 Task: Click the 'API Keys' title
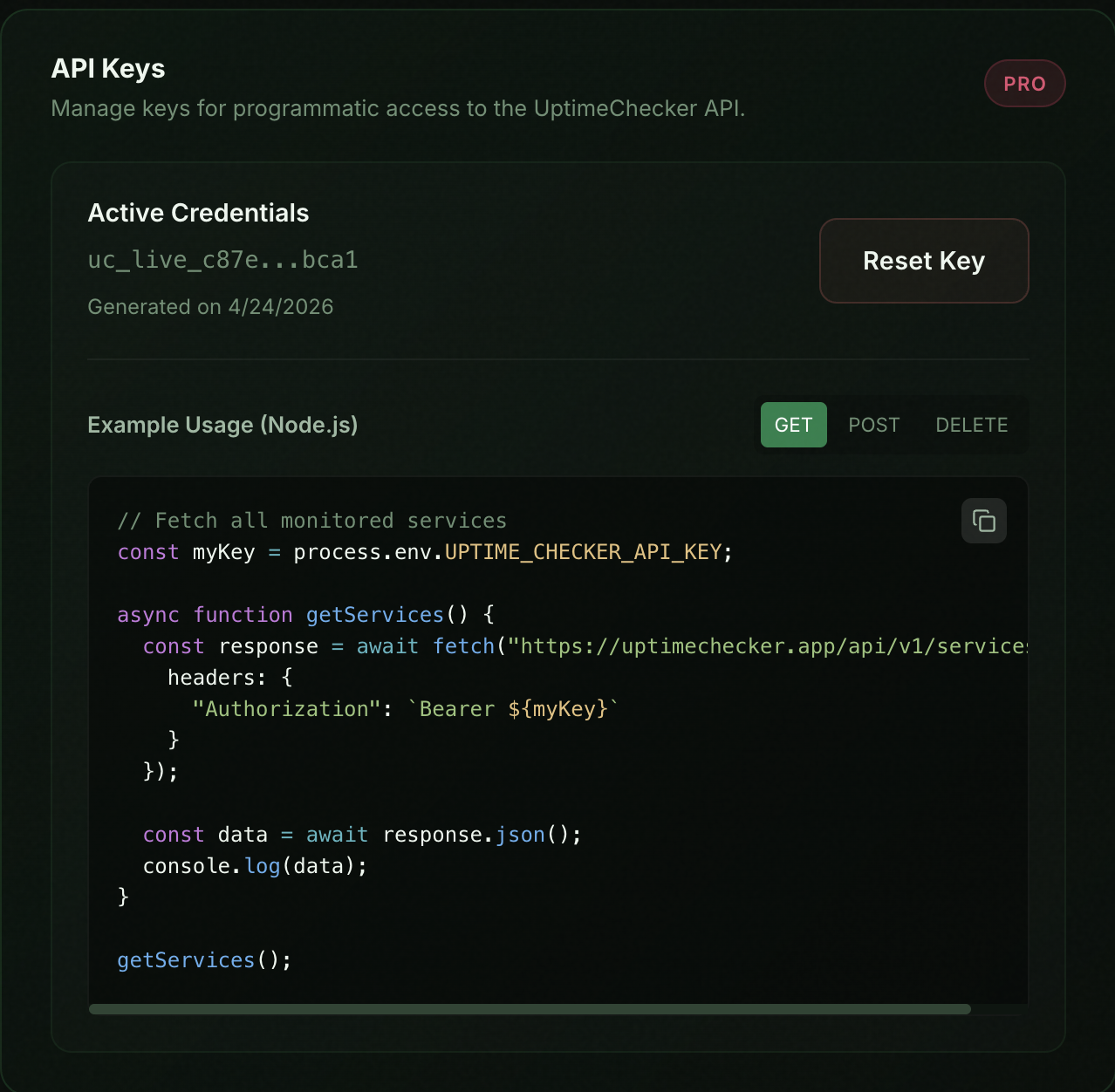(108, 68)
